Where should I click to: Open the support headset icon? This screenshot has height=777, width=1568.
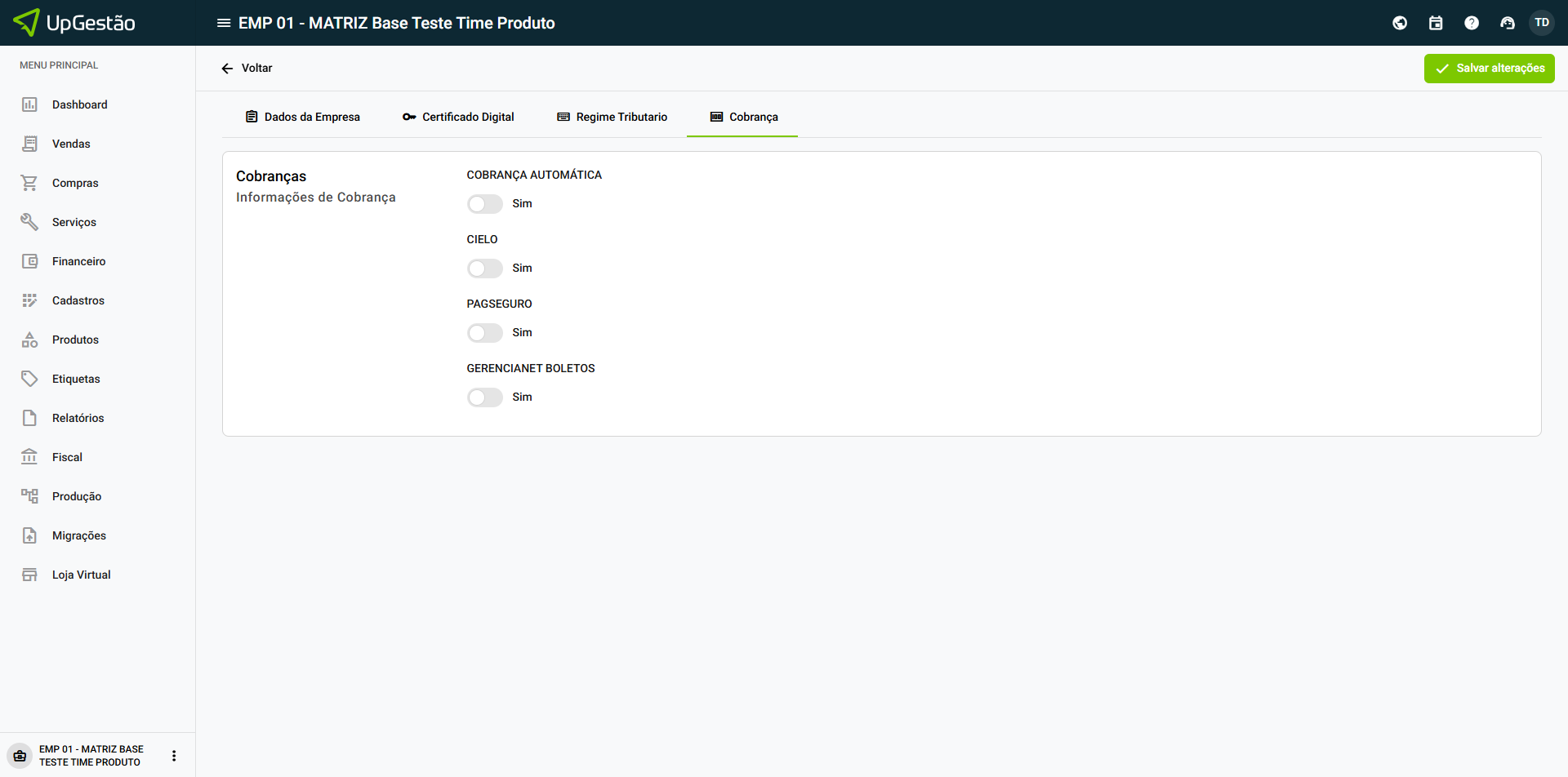(1508, 23)
